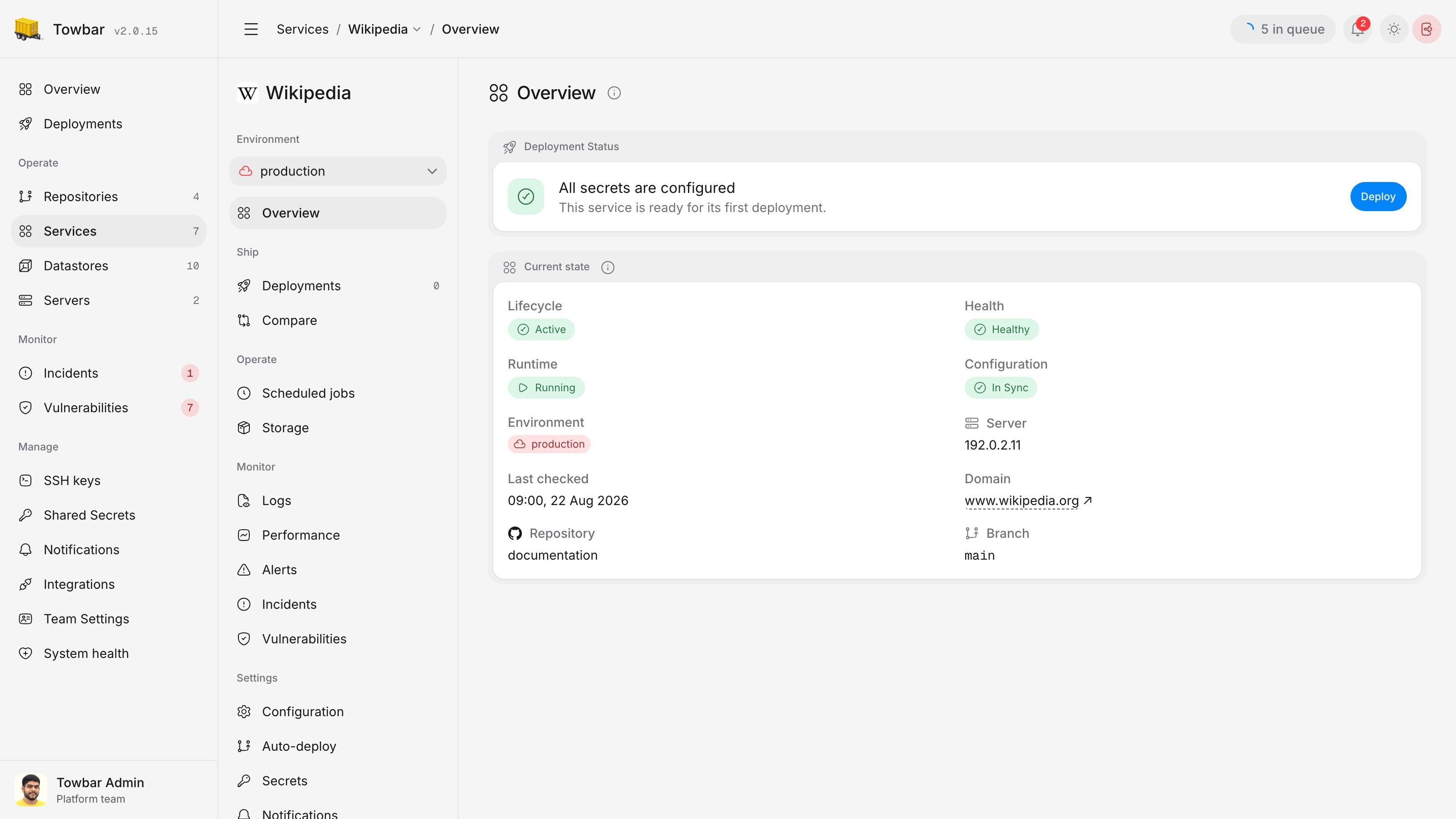Open the notifications bell with 2 alerts
1456x819 pixels.
(x=1358, y=29)
